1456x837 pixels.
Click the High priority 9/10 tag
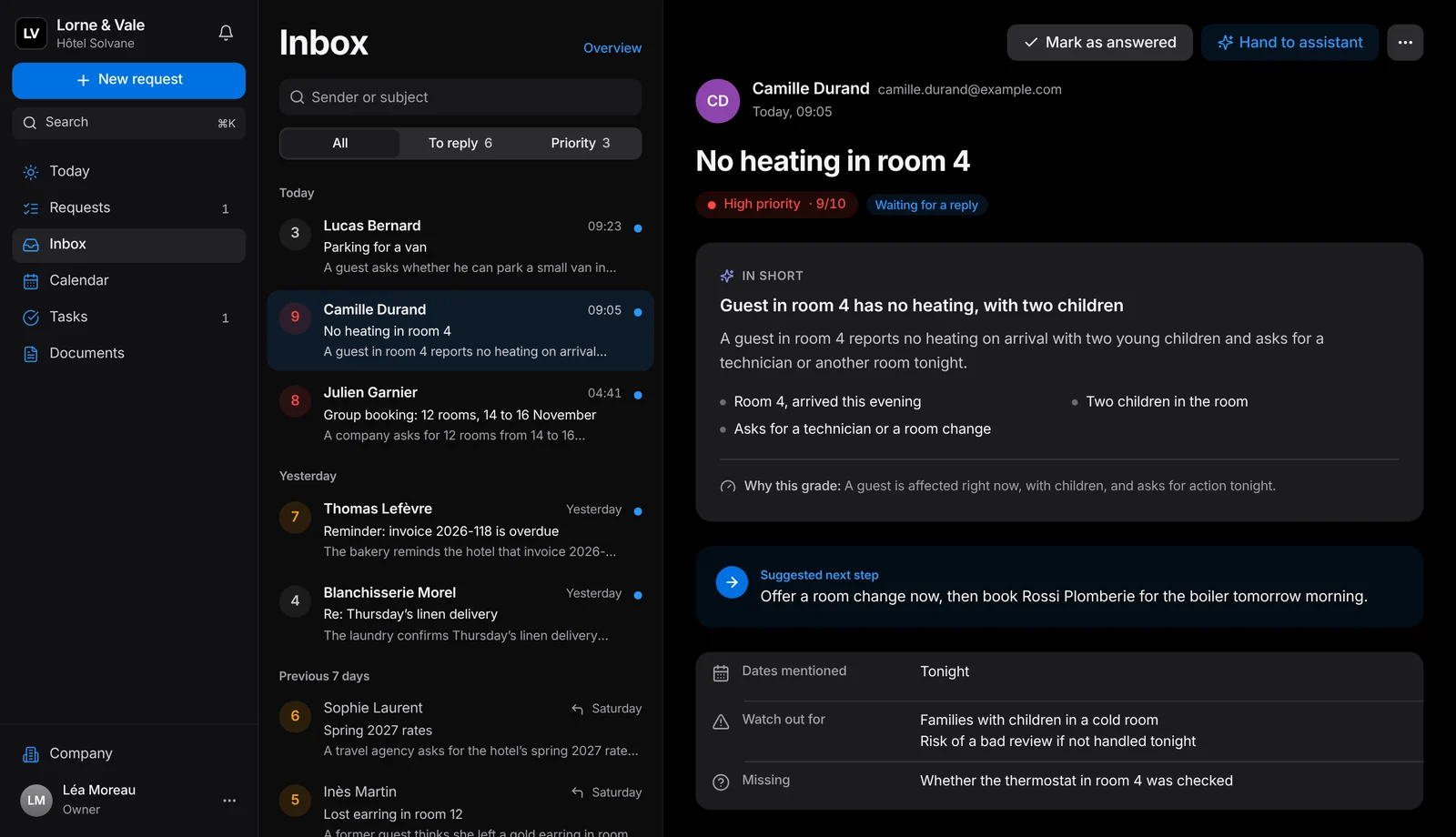776,205
